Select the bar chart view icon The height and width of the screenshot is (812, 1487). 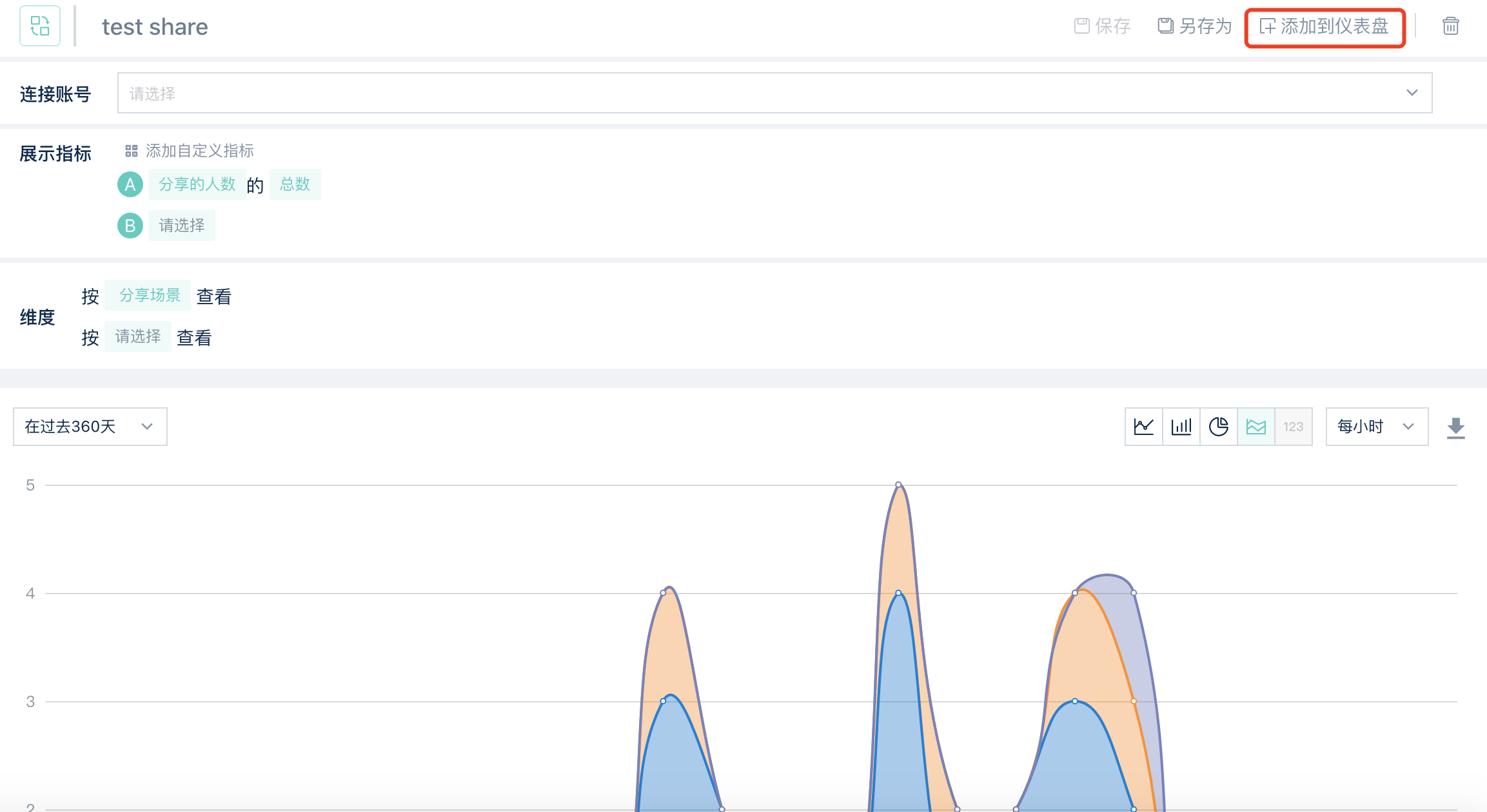point(1181,427)
